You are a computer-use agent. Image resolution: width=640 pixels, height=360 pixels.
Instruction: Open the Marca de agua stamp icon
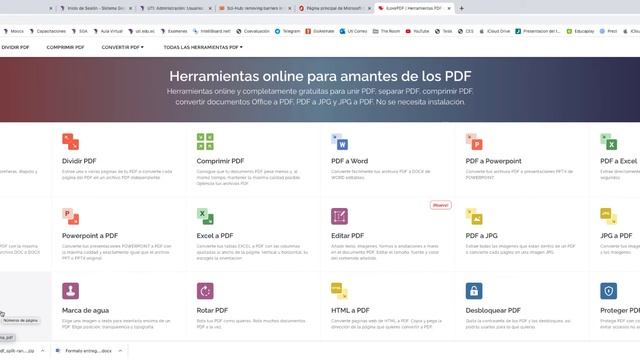(x=70, y=291)
